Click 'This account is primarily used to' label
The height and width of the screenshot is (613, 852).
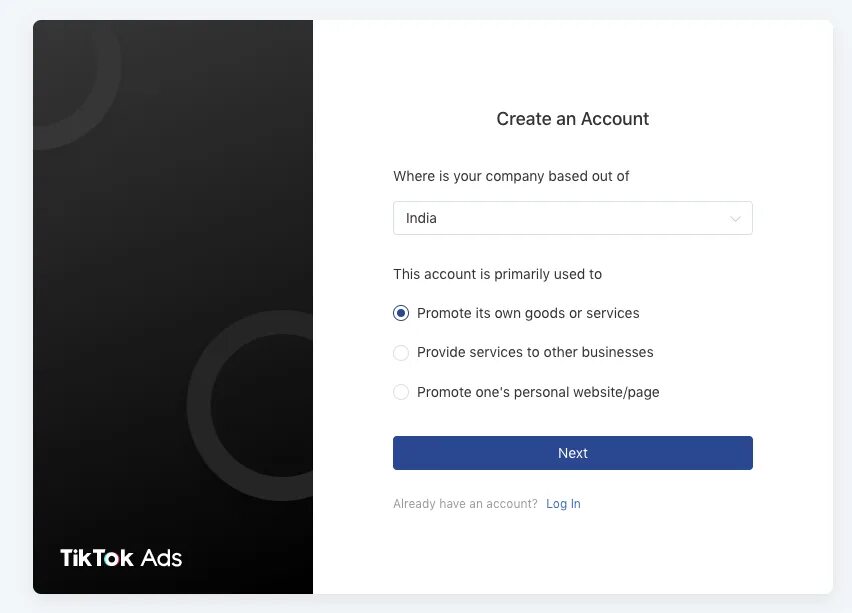click(x=497, y=274)
